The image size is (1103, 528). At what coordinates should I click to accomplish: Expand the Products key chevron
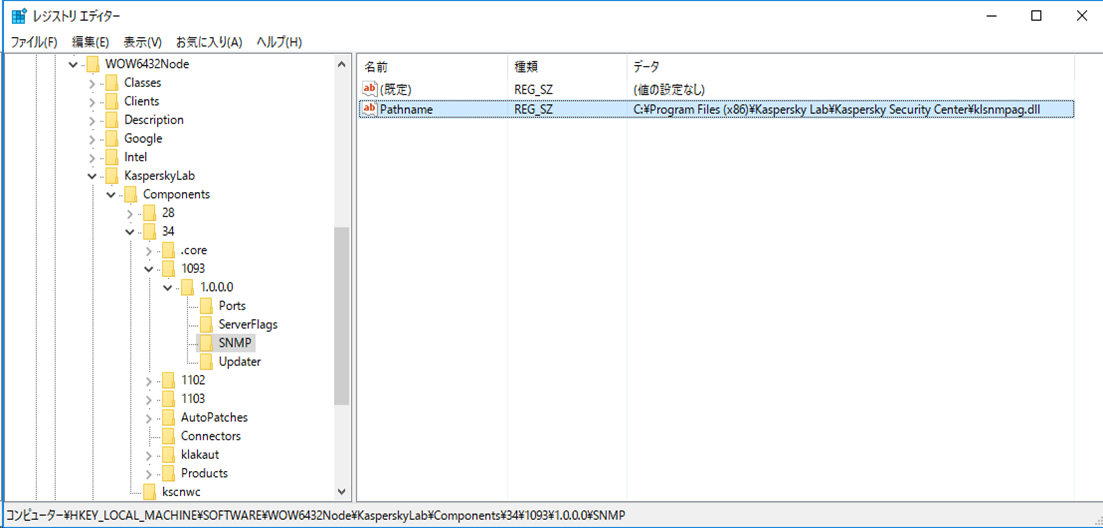pyautogui.click(x=148, y=473)
